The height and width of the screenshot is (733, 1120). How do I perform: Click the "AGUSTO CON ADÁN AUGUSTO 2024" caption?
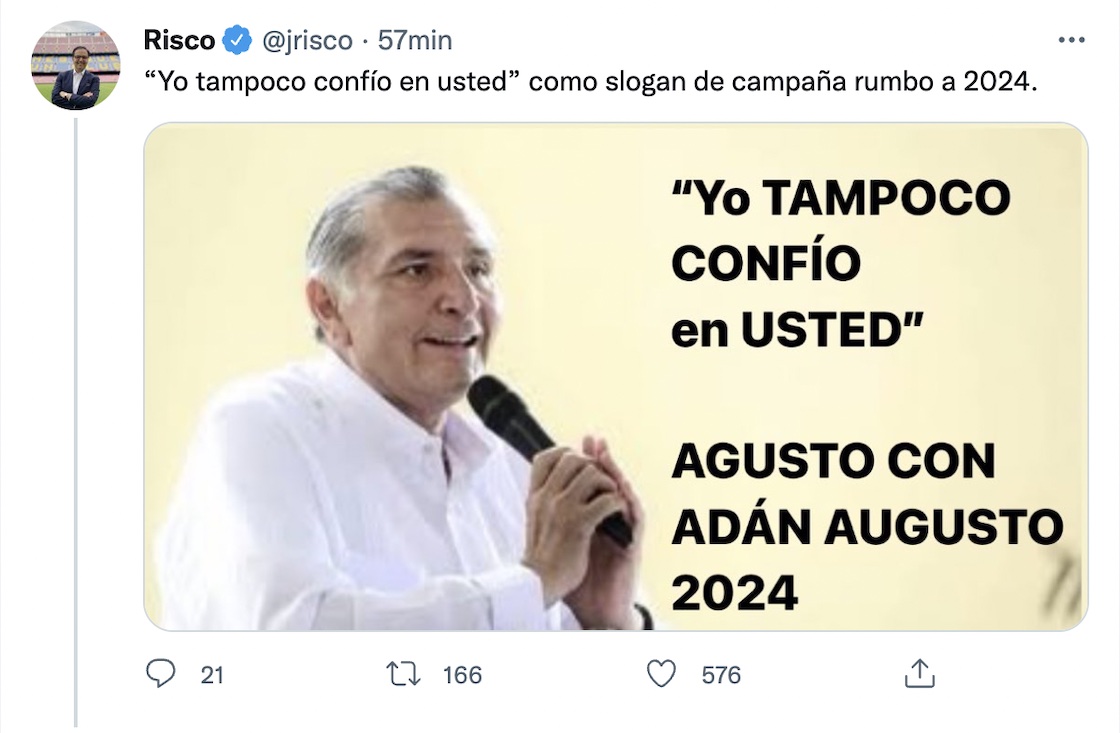click(867, 527)
